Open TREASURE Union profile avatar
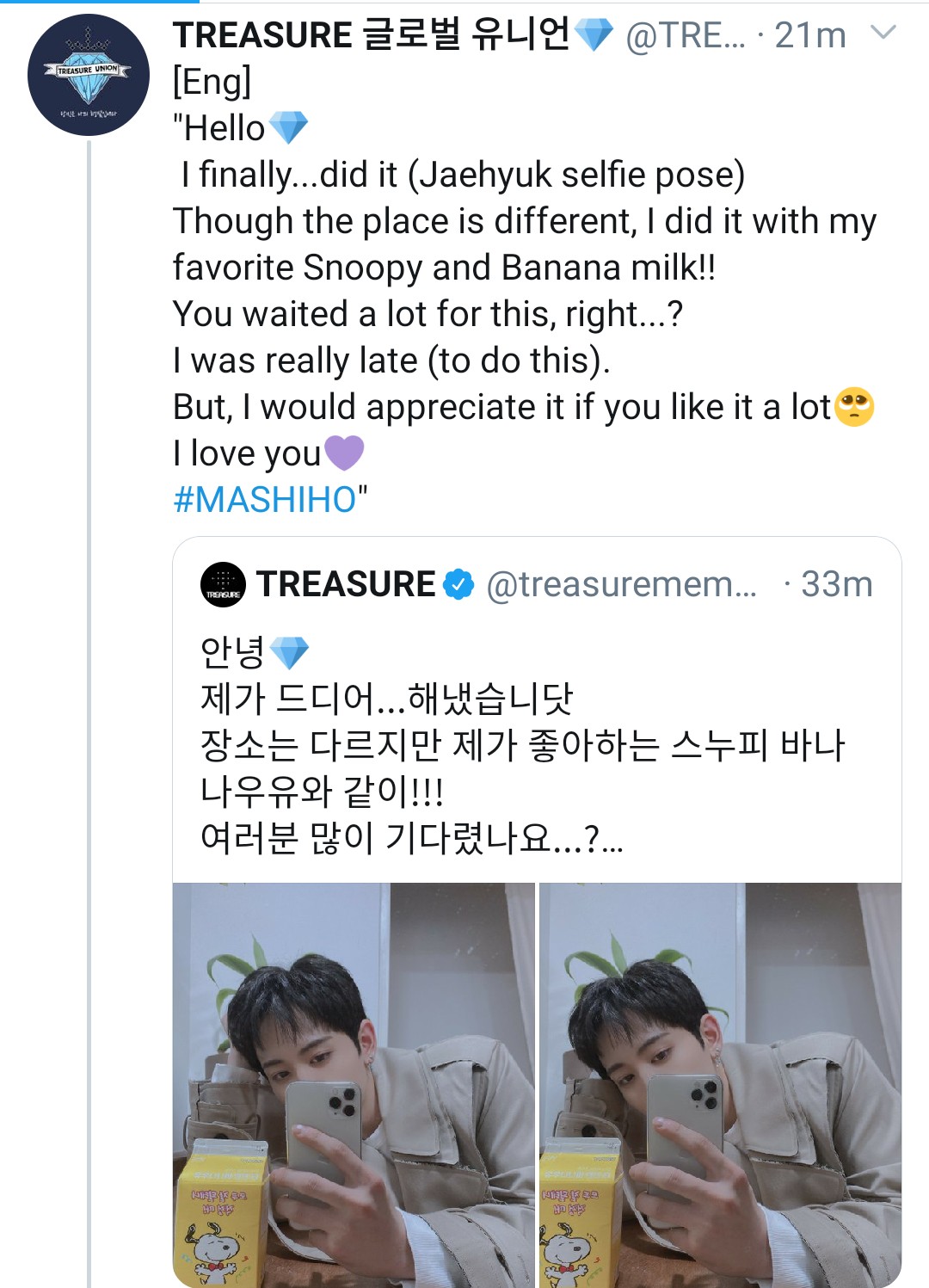This screenshot has width=929, height=1288. point(89,75)
